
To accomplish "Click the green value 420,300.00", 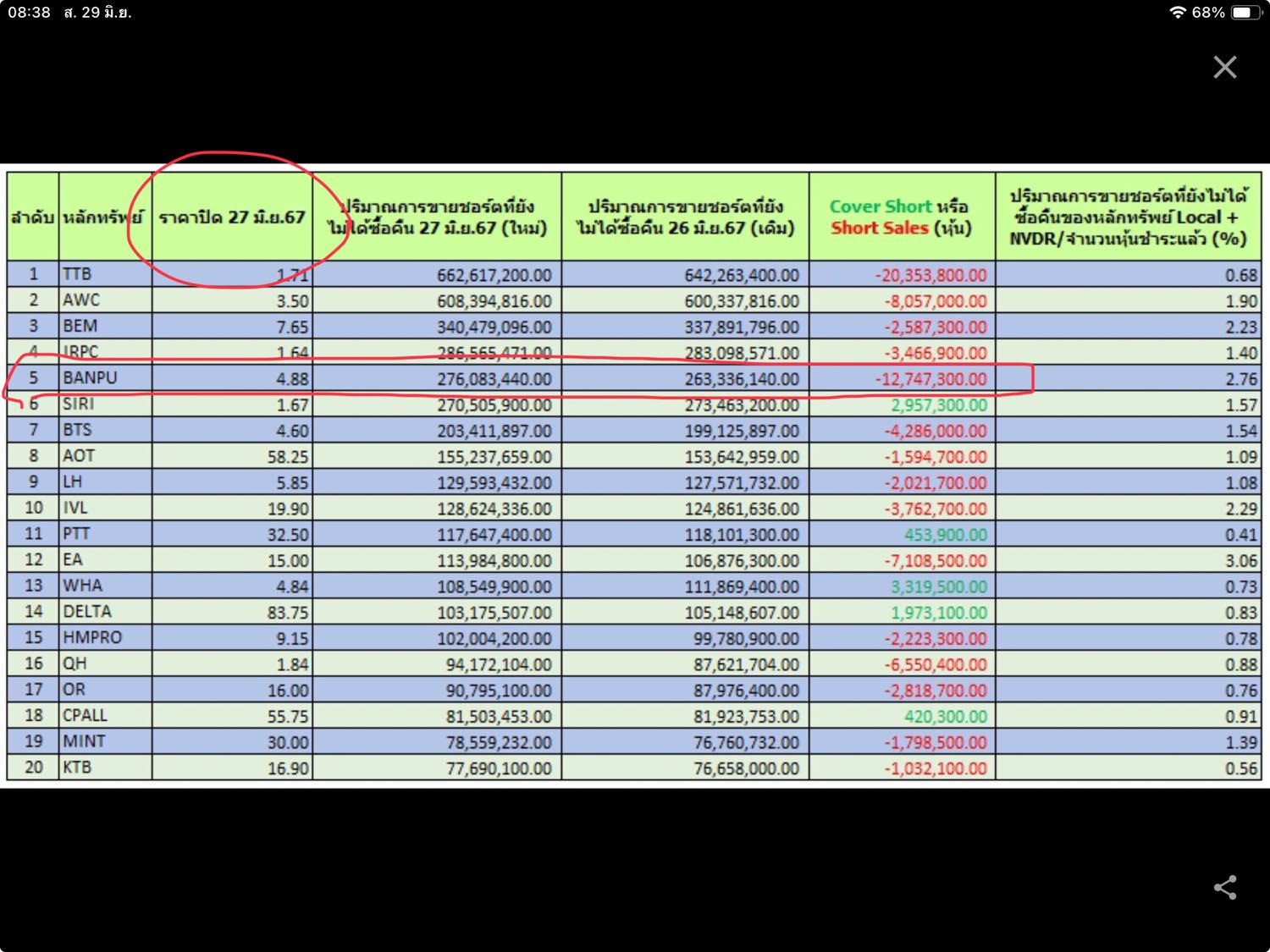I will coord(946,716).
